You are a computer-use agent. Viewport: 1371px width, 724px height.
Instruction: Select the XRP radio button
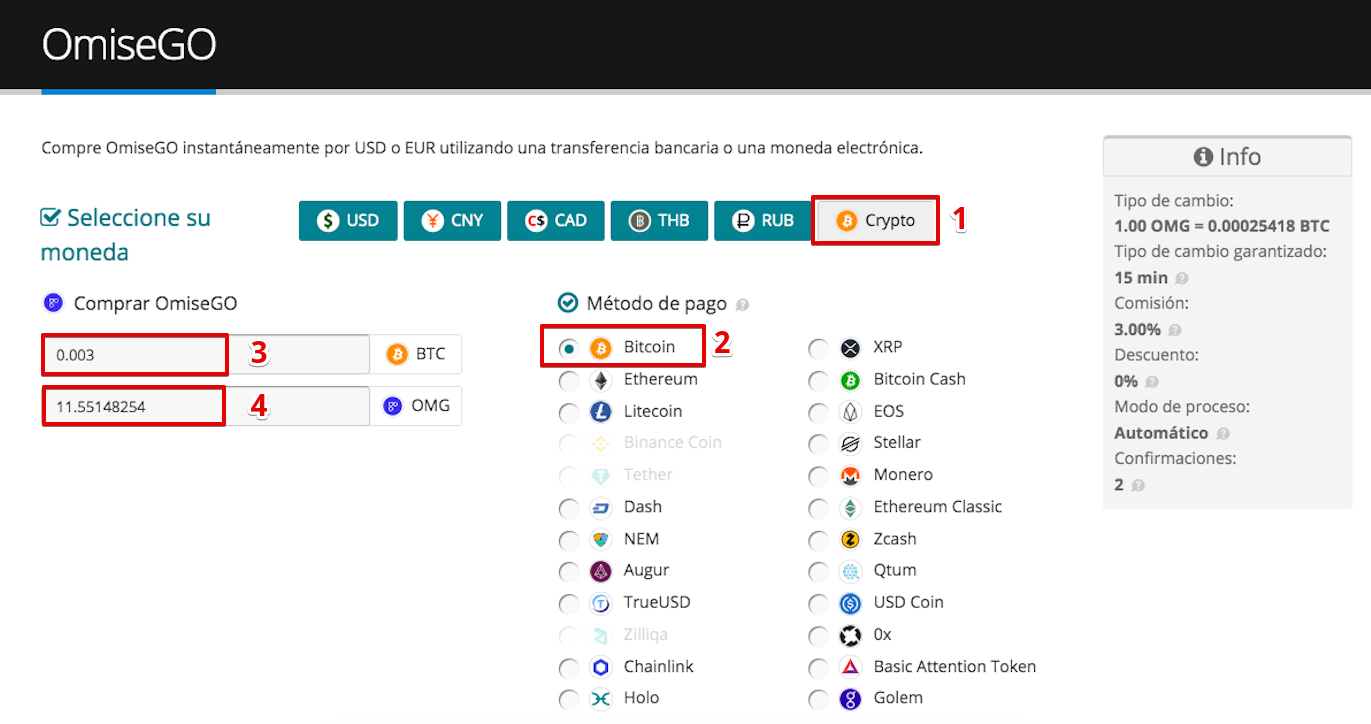(x=819, y=348)
